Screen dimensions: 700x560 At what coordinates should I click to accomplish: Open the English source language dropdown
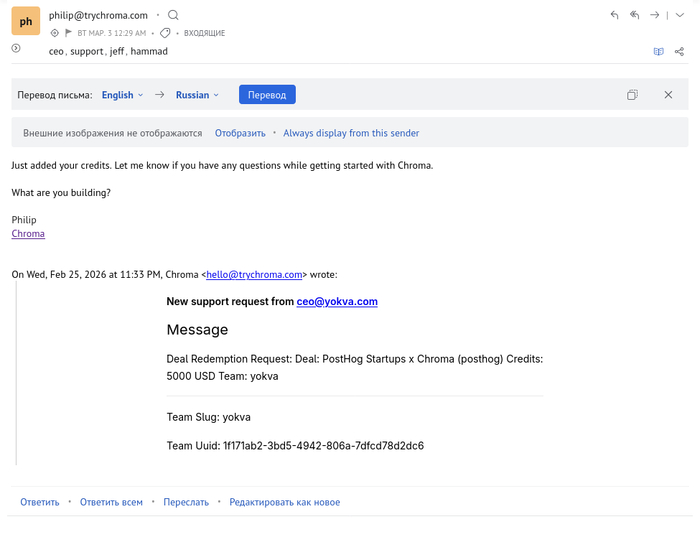click(122, 95)
